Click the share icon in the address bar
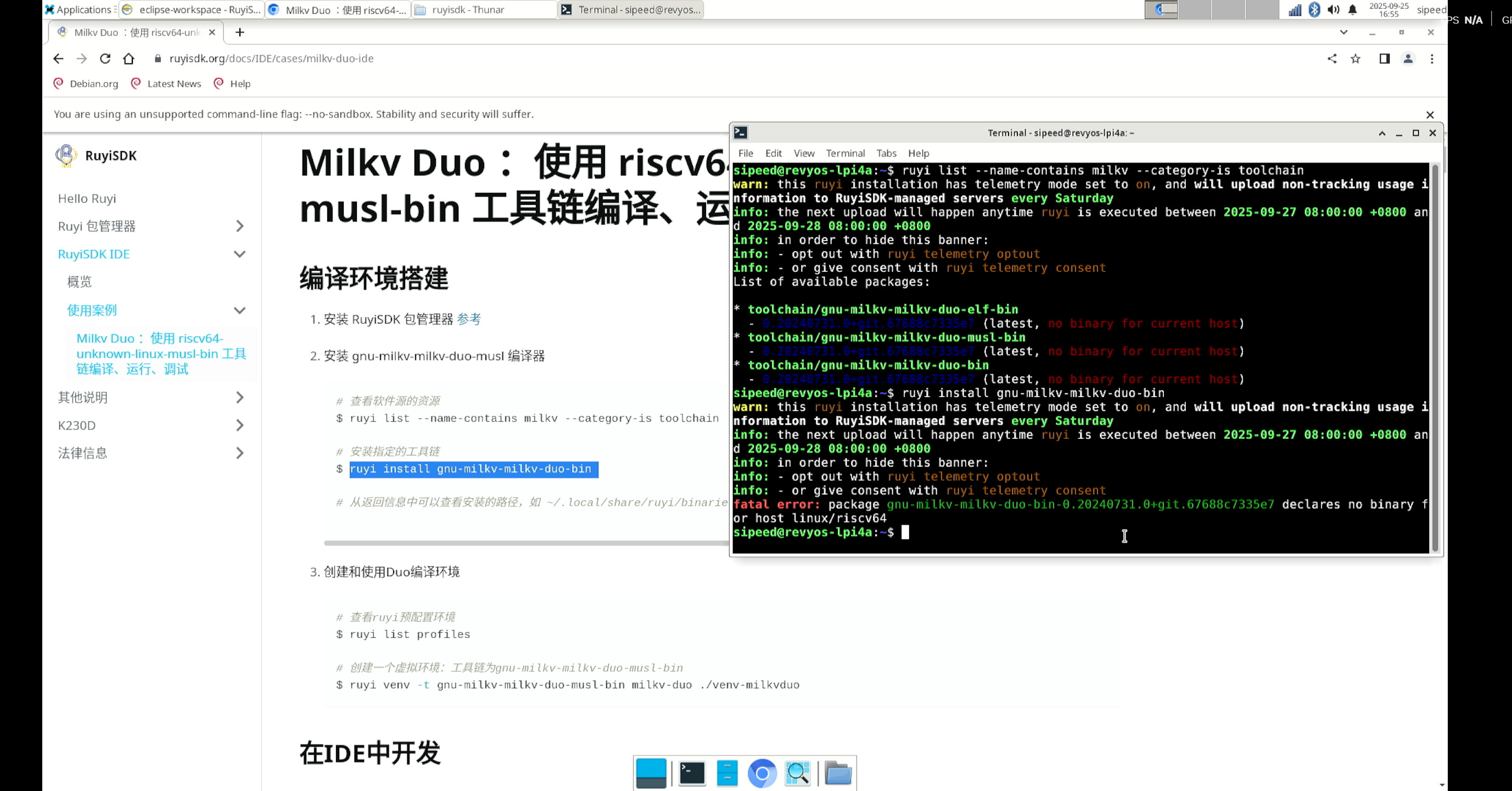 click(1332, 59)
